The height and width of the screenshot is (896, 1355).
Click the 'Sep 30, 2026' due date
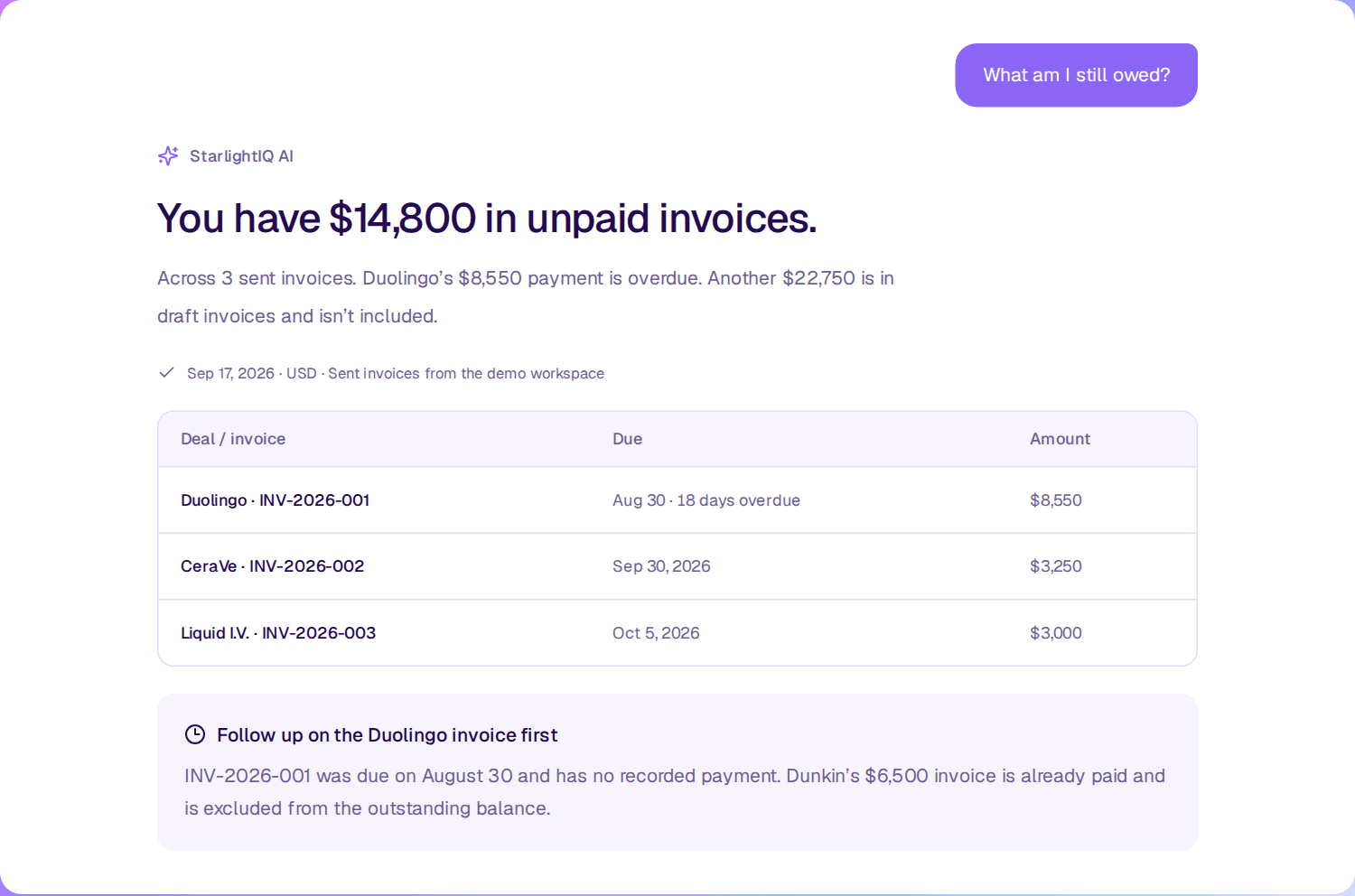click(x=661, y=566)
